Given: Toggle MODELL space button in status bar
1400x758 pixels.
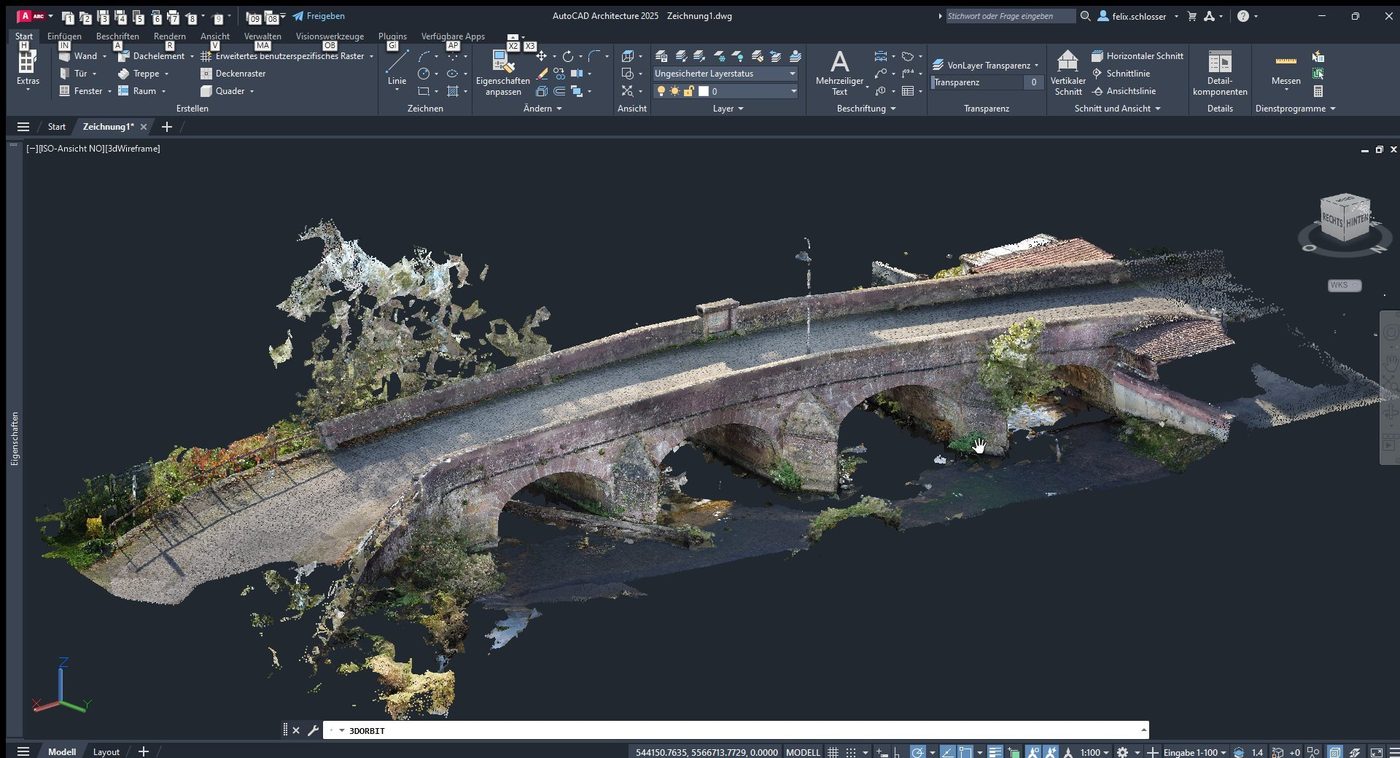Looking at the screenshot, I should point(803,752).
